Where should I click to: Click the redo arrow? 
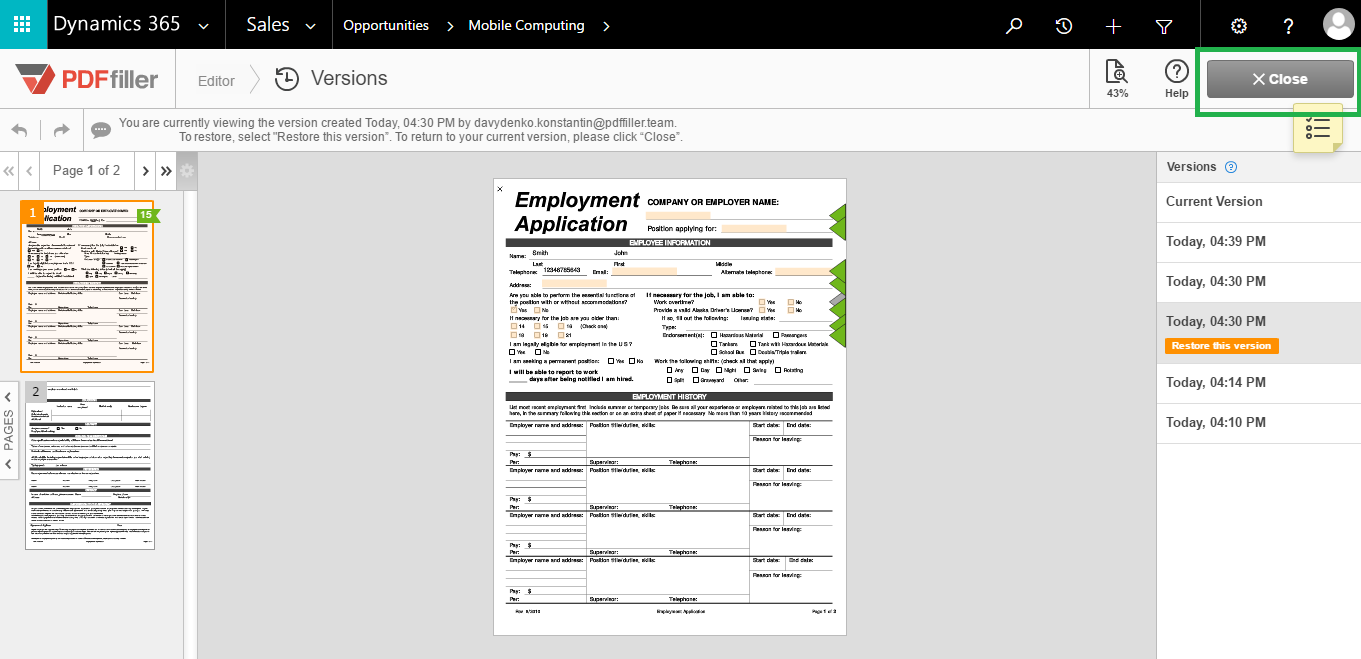pos(62,129)
